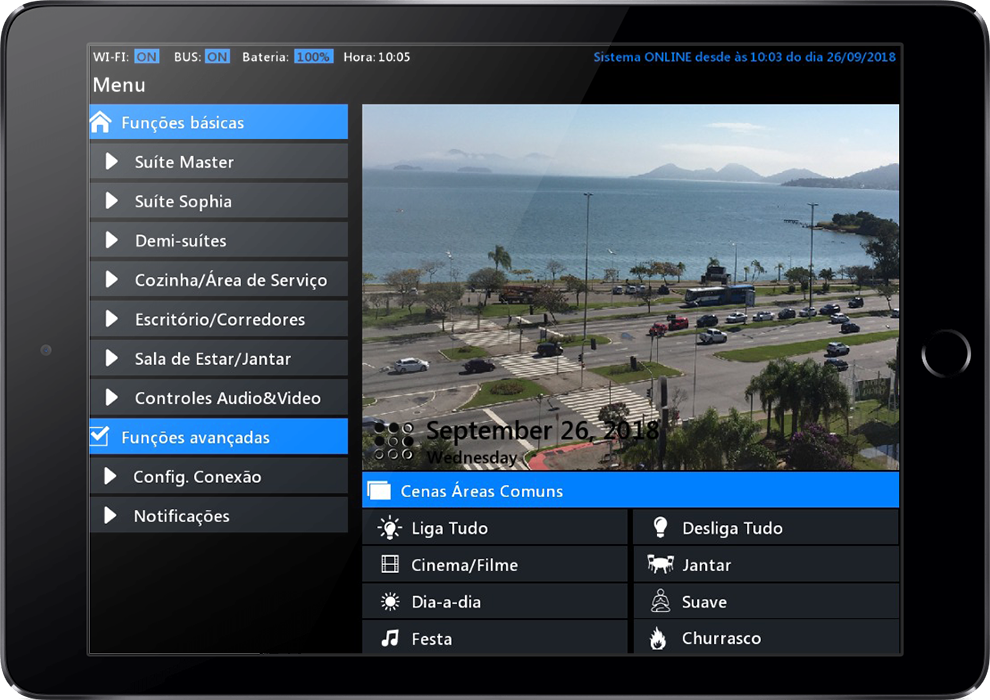Click the film strip icon for Cinema/Filme
Screen dimensions: 990x700
390,564
